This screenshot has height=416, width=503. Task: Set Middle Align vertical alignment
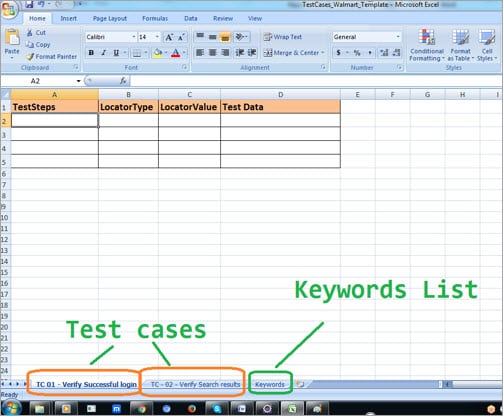click(x=213, y=37)
